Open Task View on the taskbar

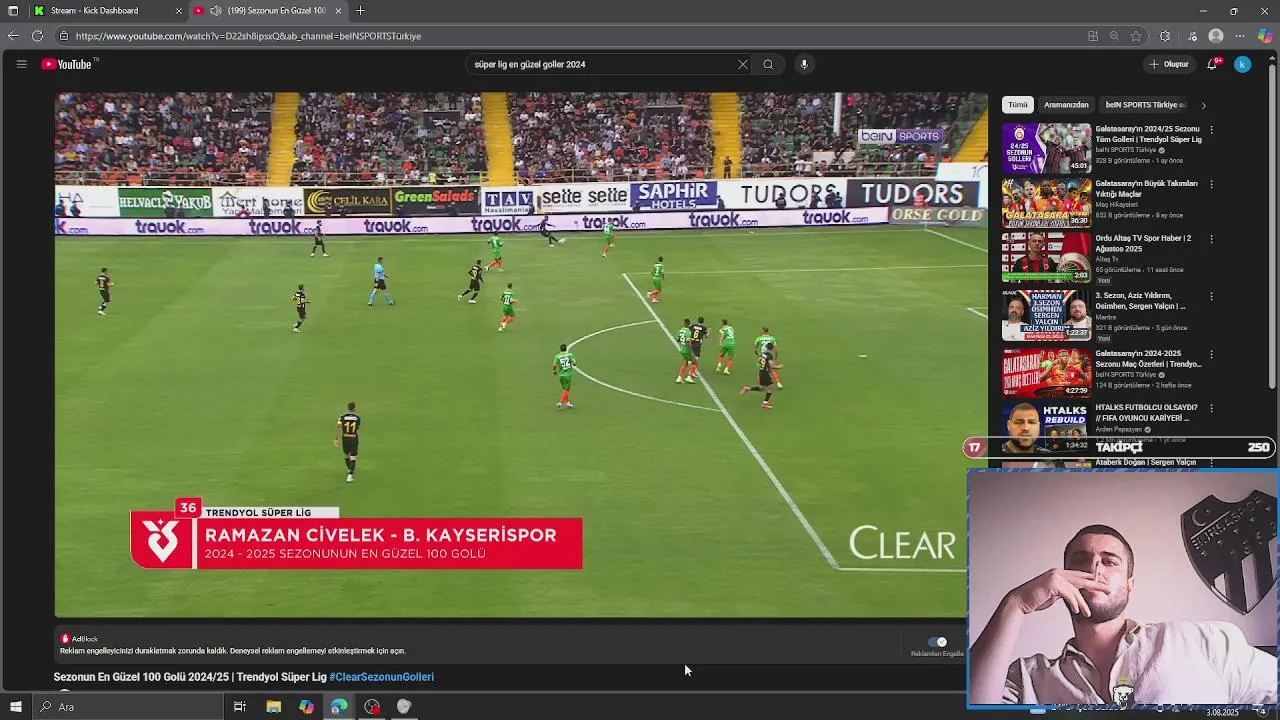click(x=240, y=707)
